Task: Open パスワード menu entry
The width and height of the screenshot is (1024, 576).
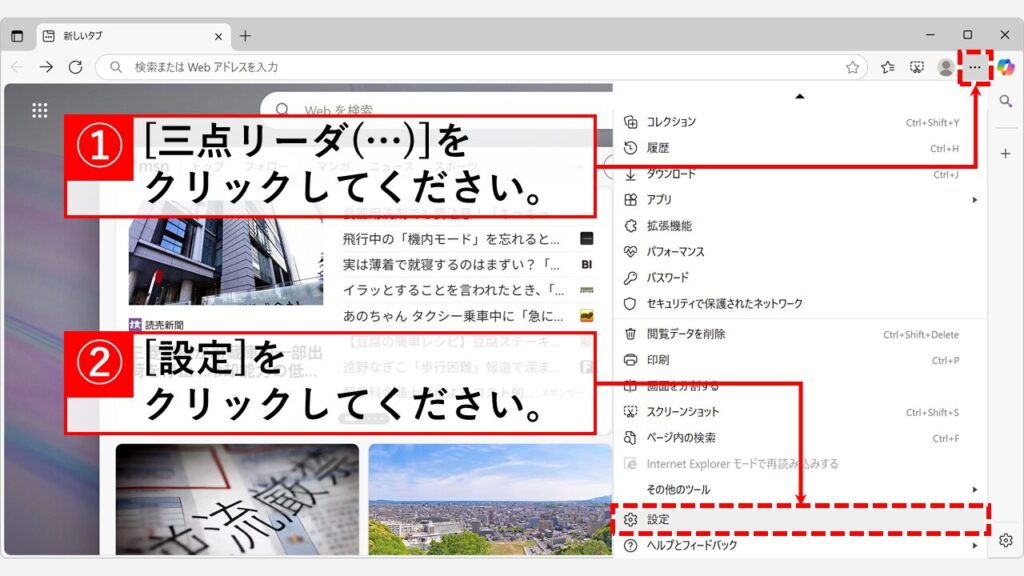Action: [801, 278]
